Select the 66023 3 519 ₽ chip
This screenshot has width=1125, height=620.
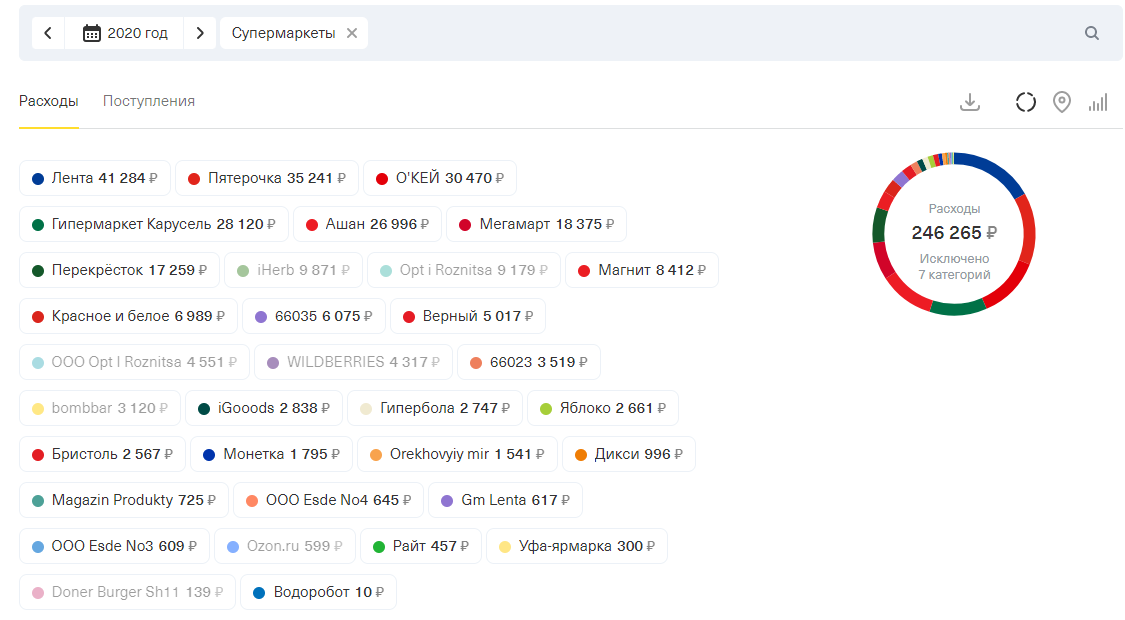pos(529,362)
